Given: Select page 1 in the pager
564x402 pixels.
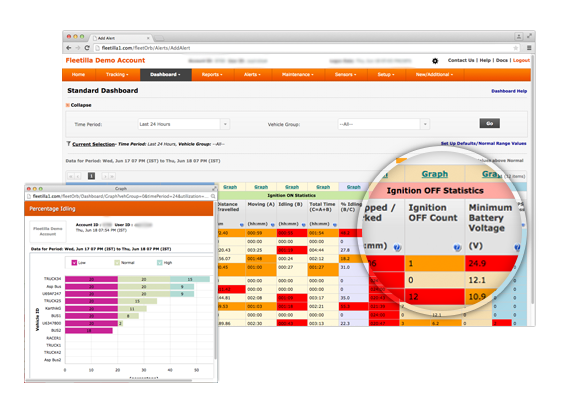Looking at the screenshot, I should point(91,176).
